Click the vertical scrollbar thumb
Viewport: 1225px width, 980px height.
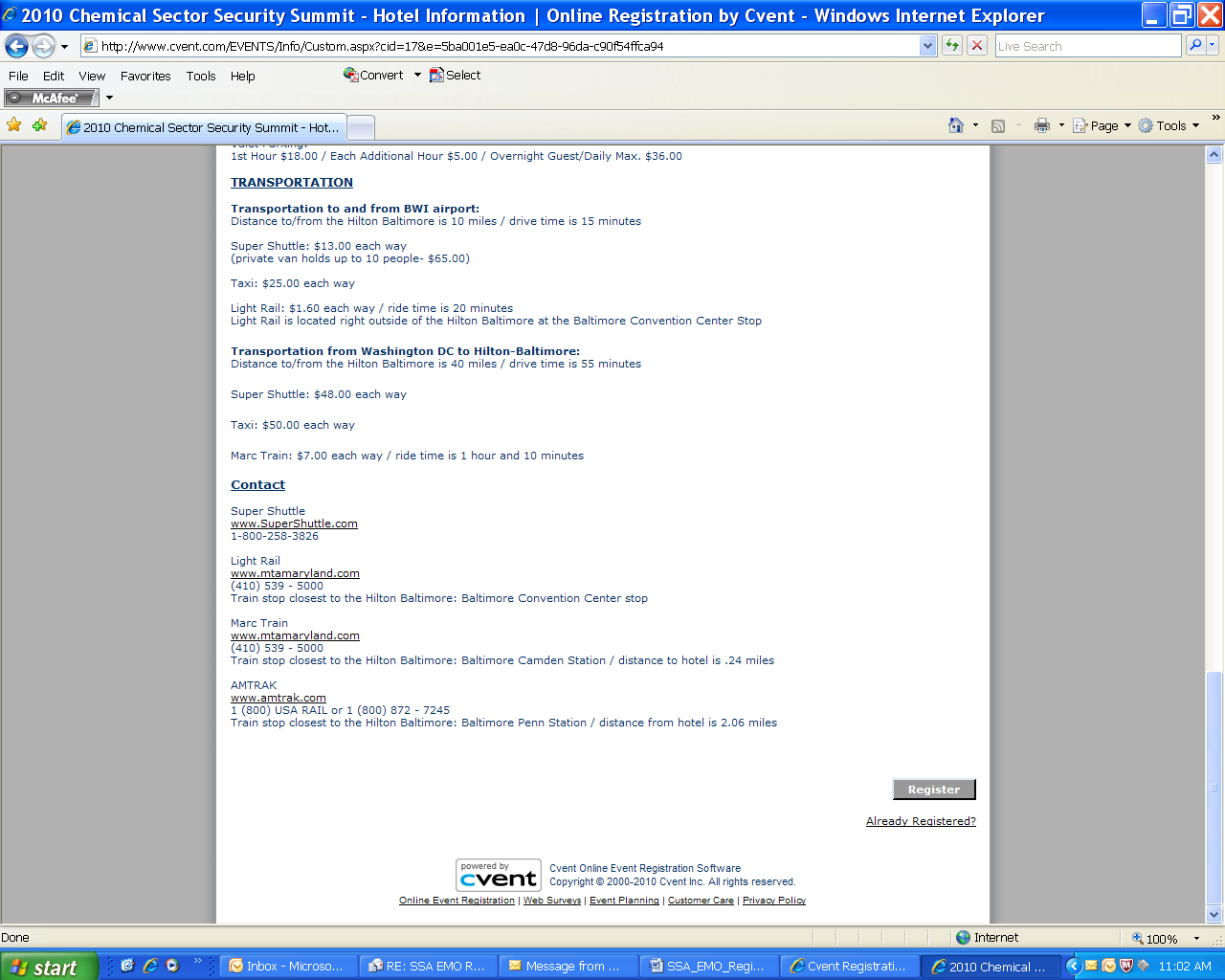pyautogui.click(x=1214, y=788)
